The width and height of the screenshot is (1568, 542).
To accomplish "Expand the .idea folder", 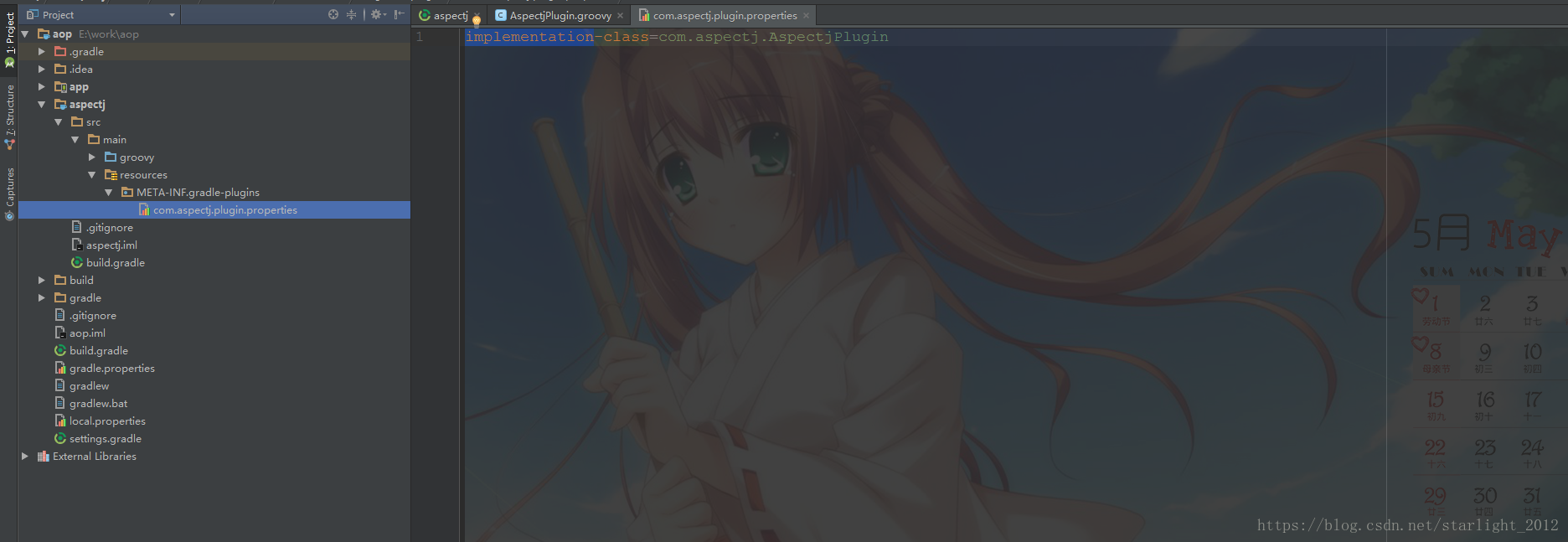I will [42, 70].
